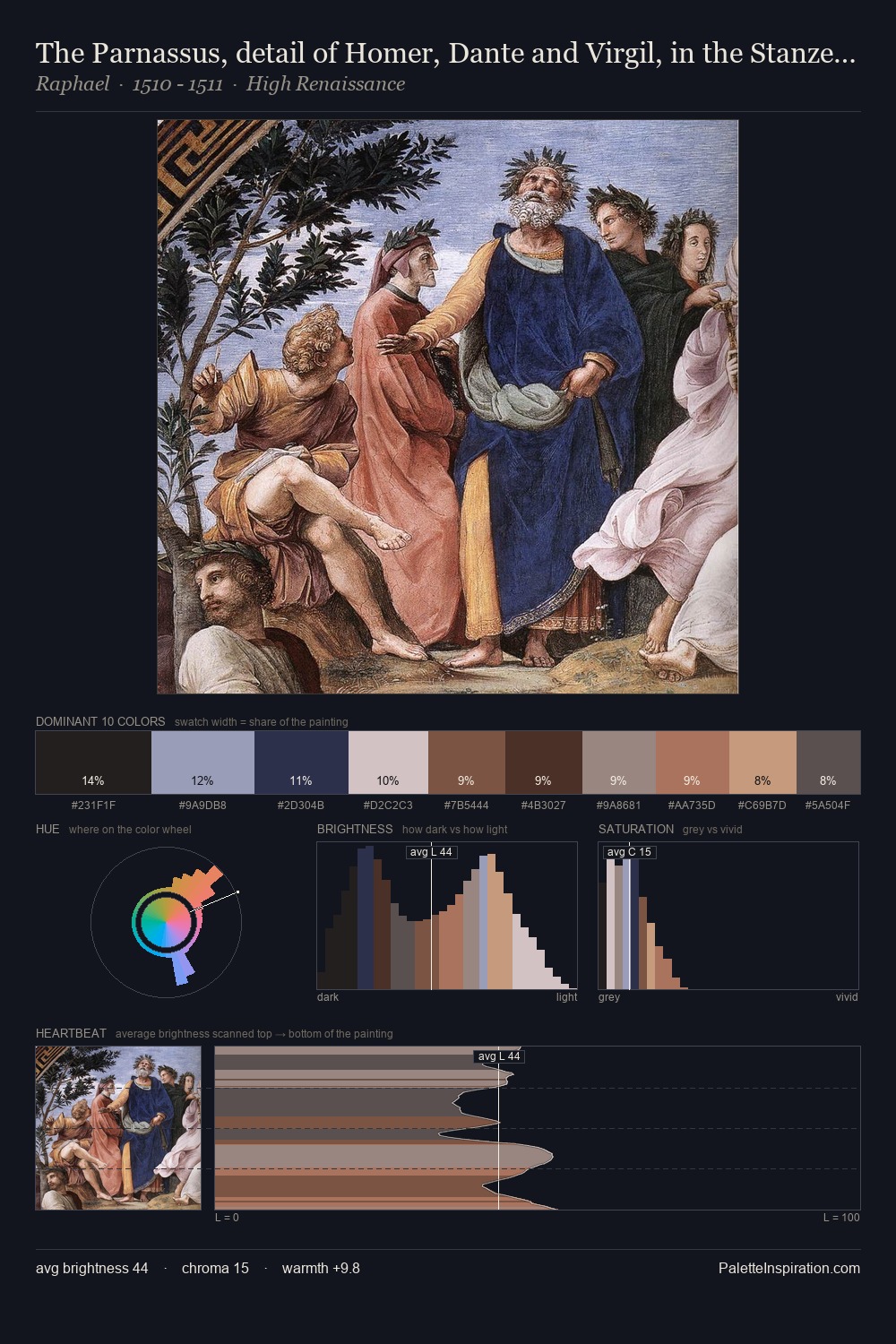Click the SATURATION section heading
This screenshot has height=1344, width=896.
tap(636, 829)
